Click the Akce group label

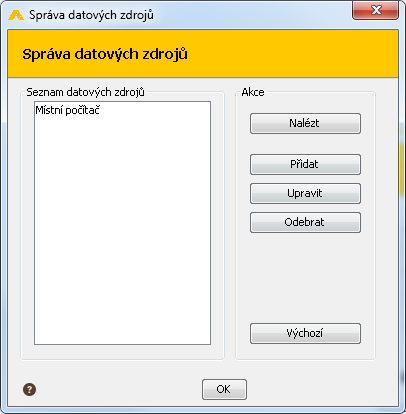pos(253,92)
